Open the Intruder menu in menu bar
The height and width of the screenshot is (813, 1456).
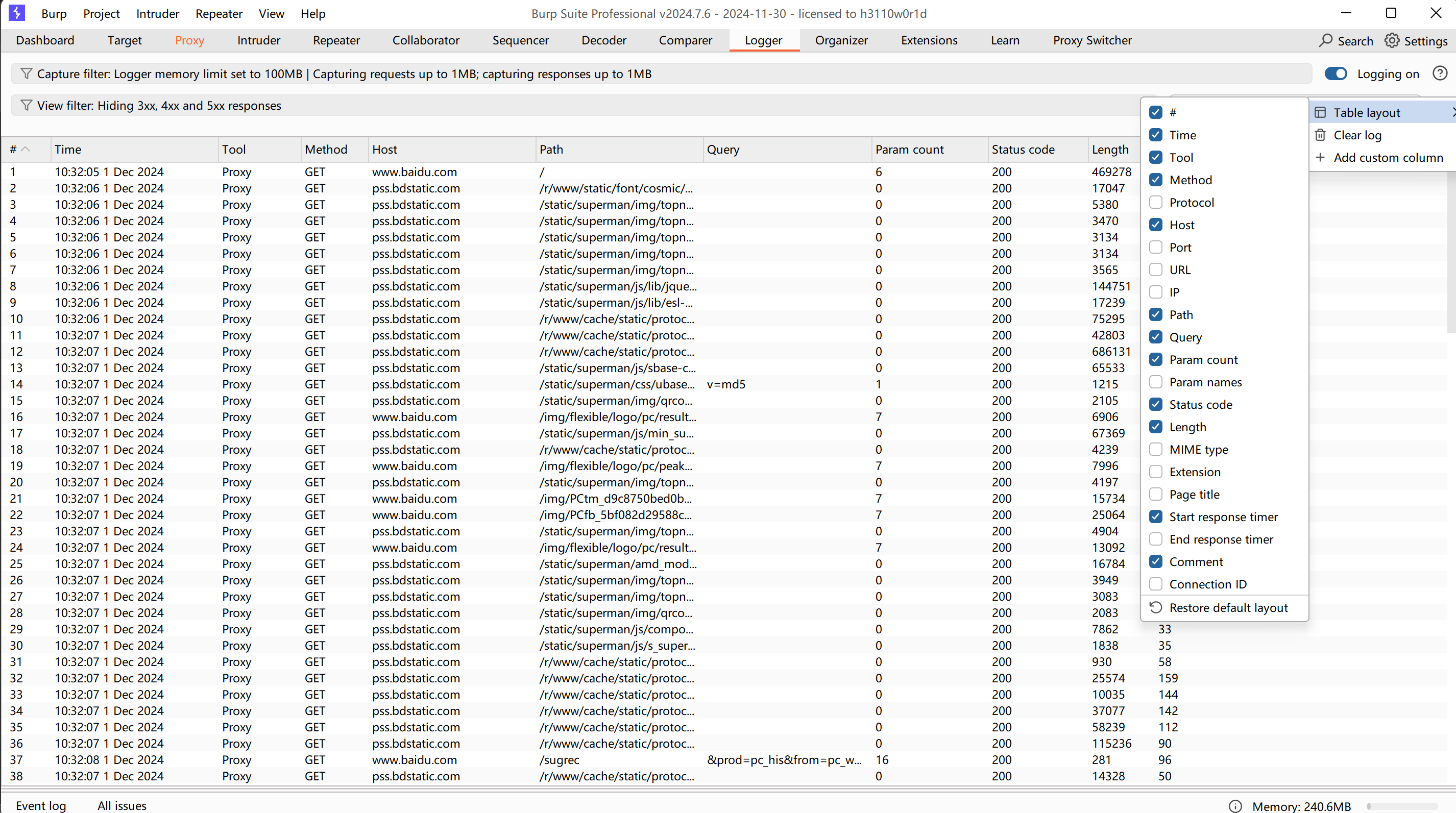tap(157, 14)
